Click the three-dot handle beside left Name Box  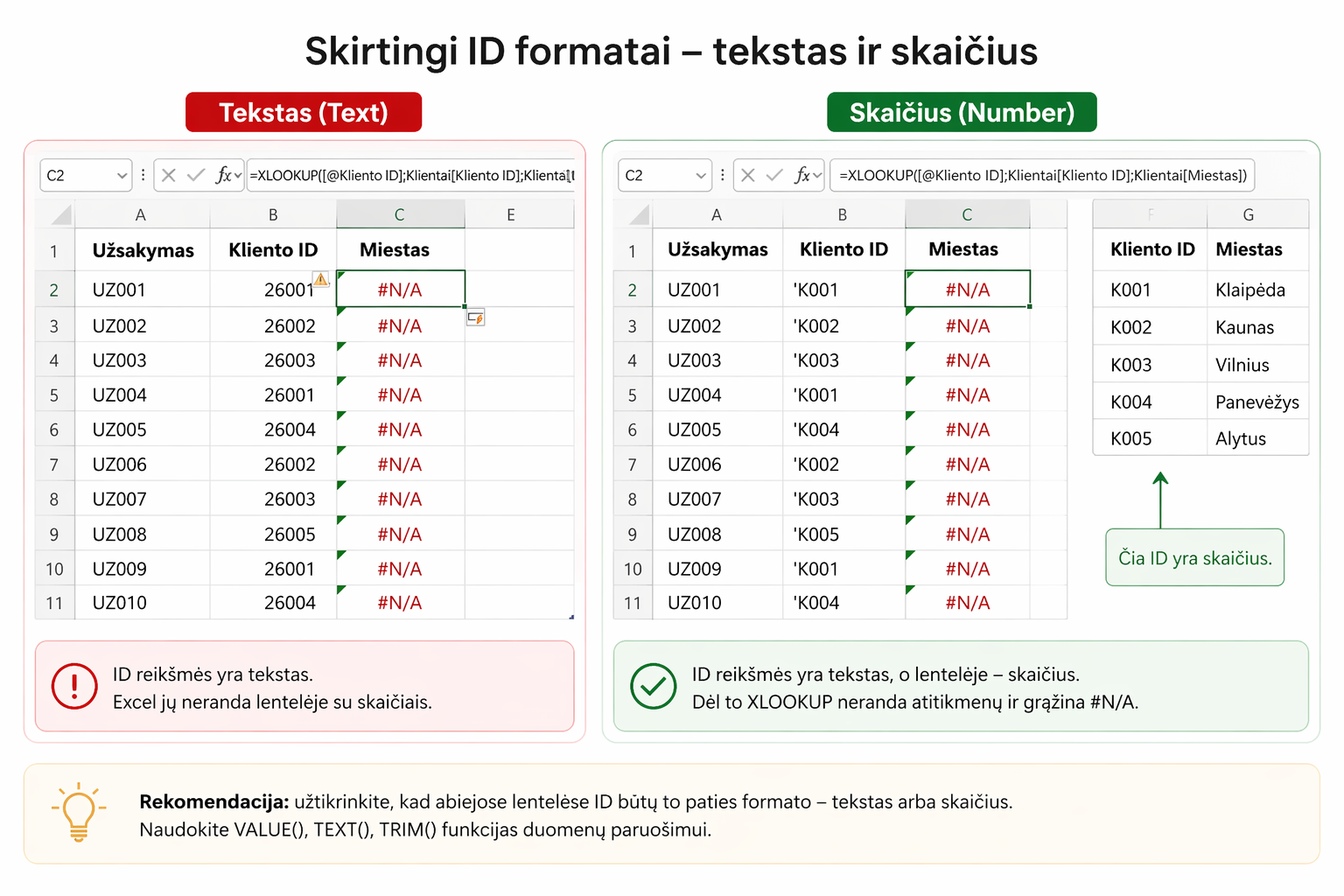(143, 175)
